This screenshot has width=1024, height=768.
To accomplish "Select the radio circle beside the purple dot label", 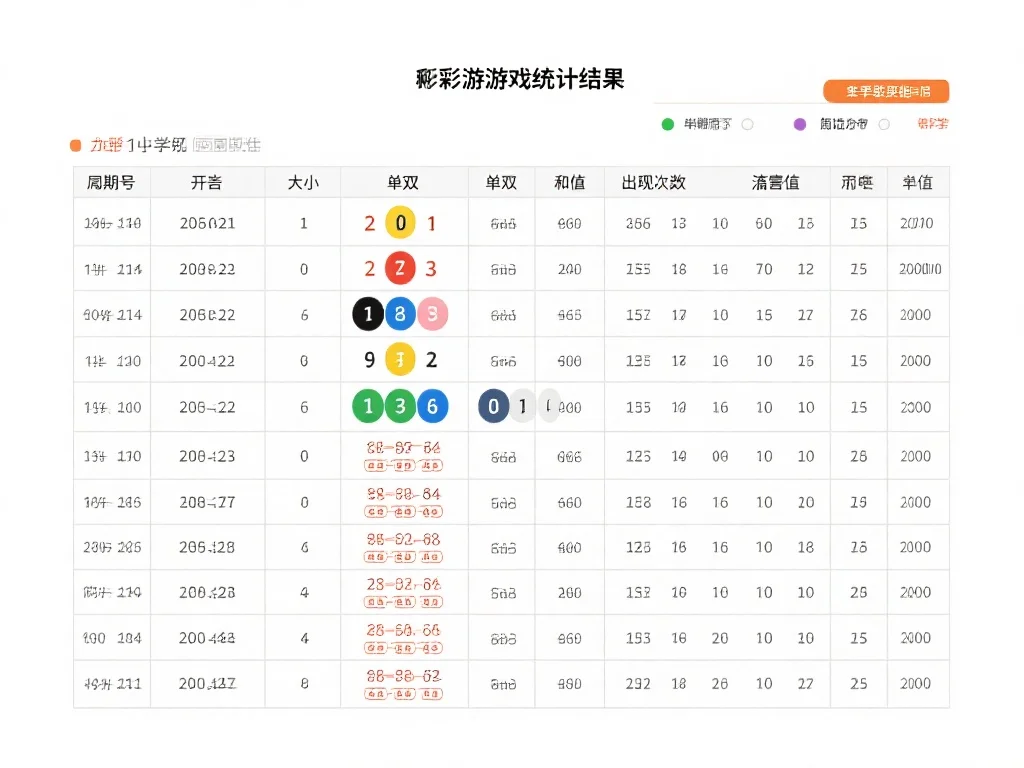I will click(x=884, y=124).
